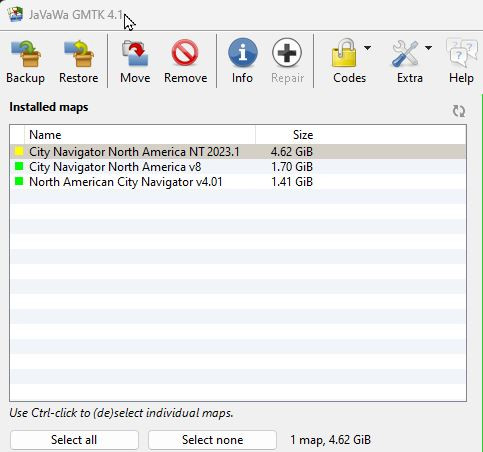
Task: Click the Ctrl-click hint text
Action: (121, 413)
